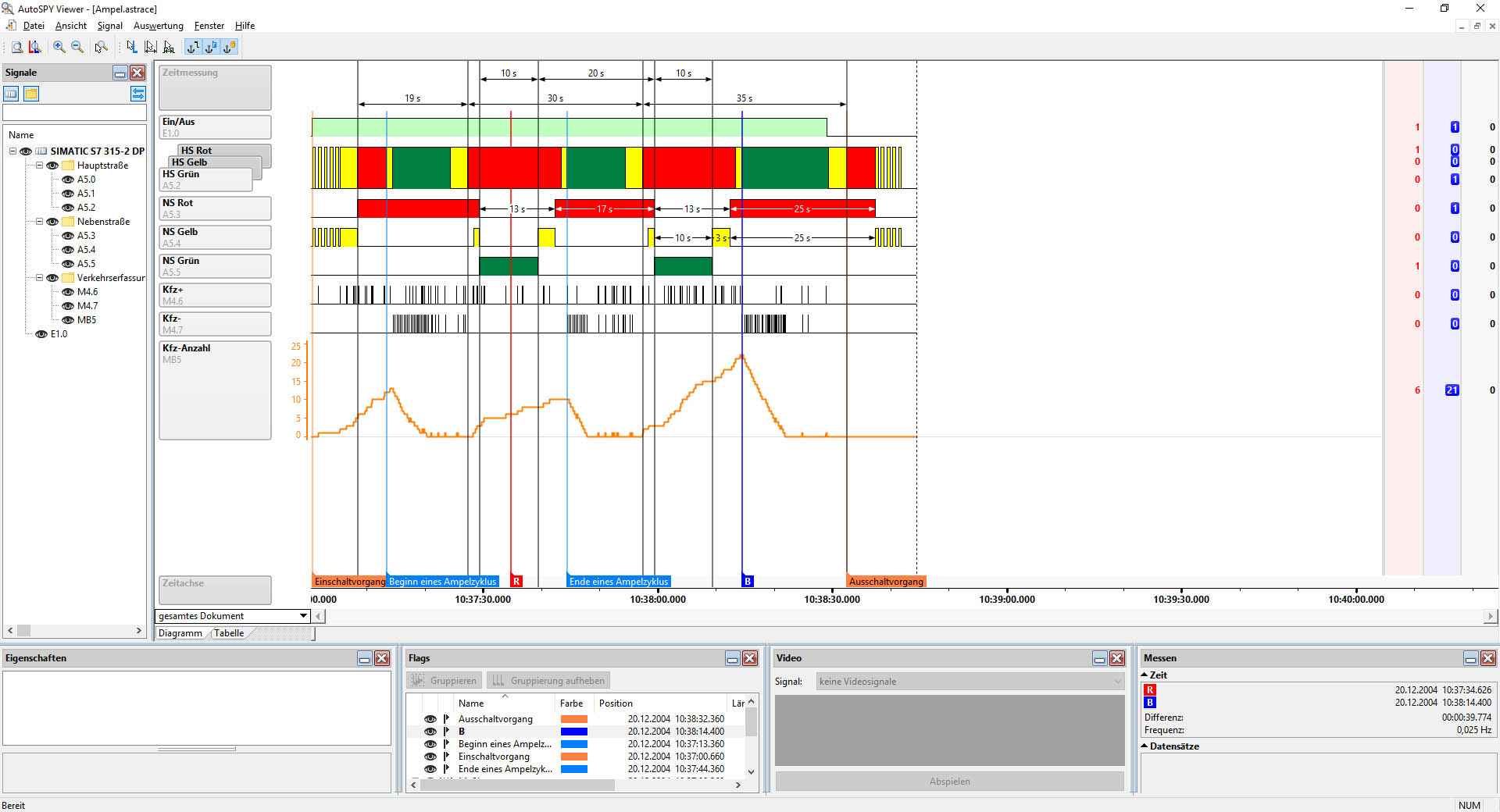Click the Signale panel filter input field
1500x812 pixels.
click(x=75, y=113)
